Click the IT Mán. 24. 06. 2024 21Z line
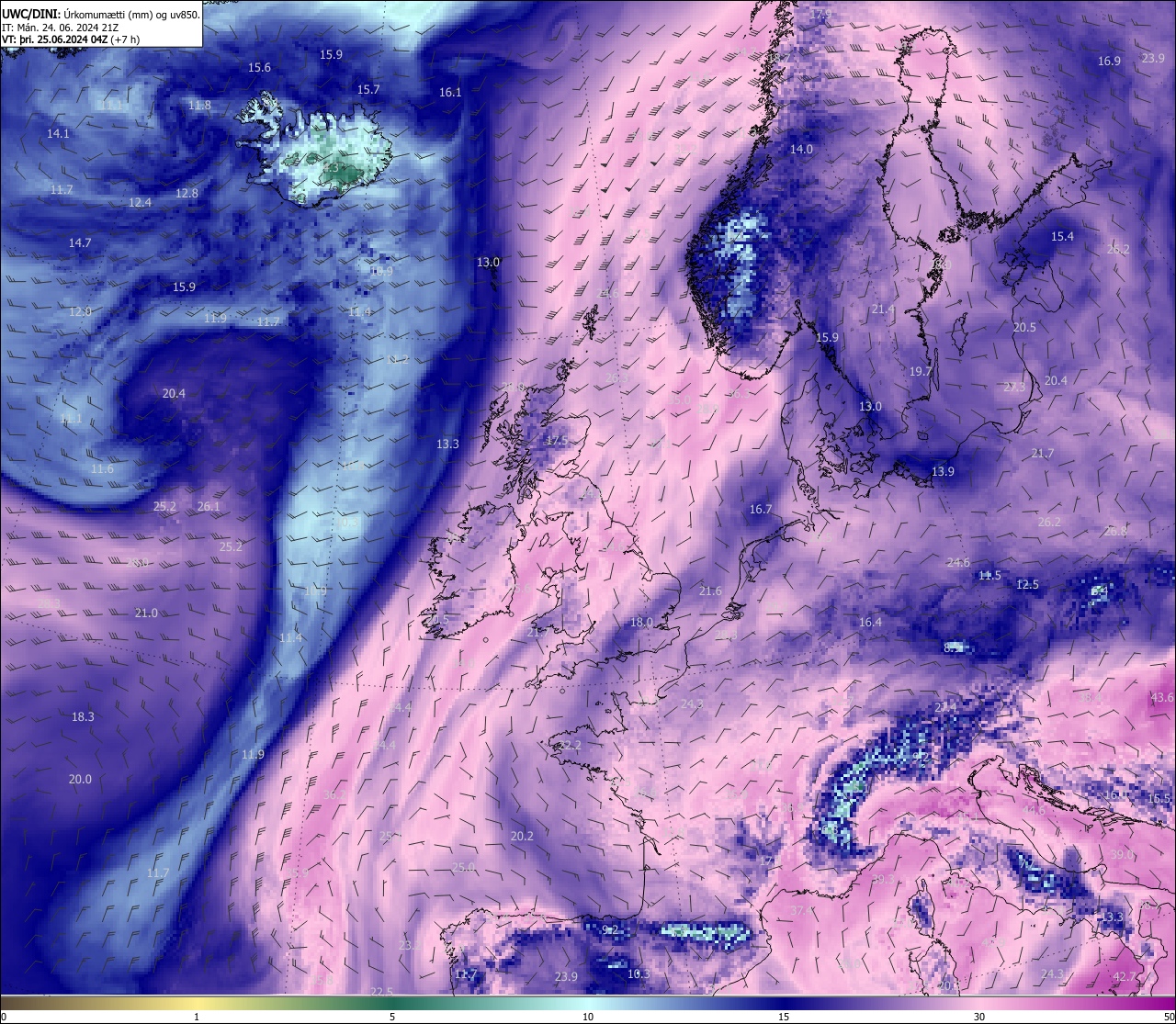 (59, 27)
